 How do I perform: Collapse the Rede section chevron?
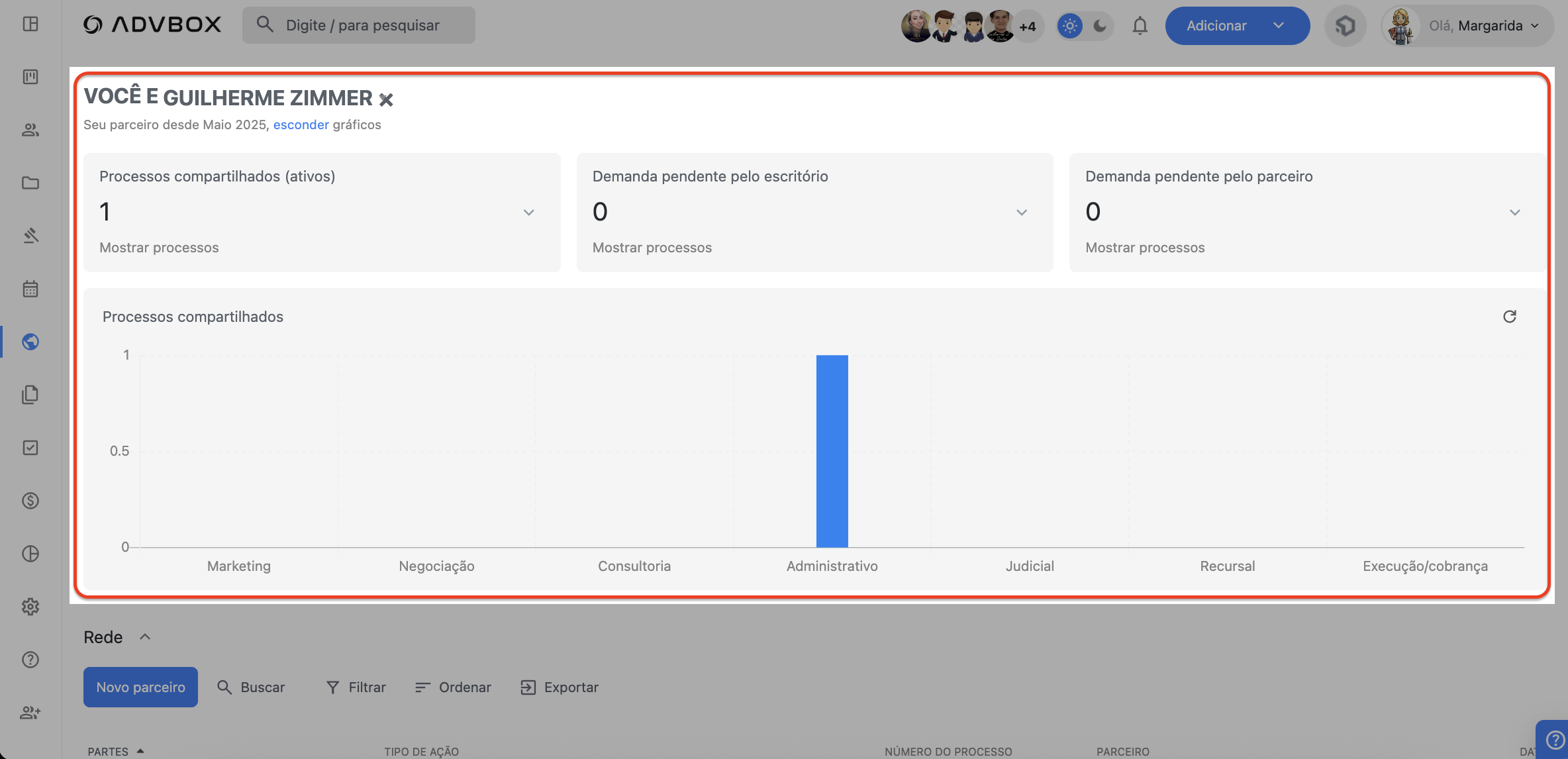coord(145,637)
